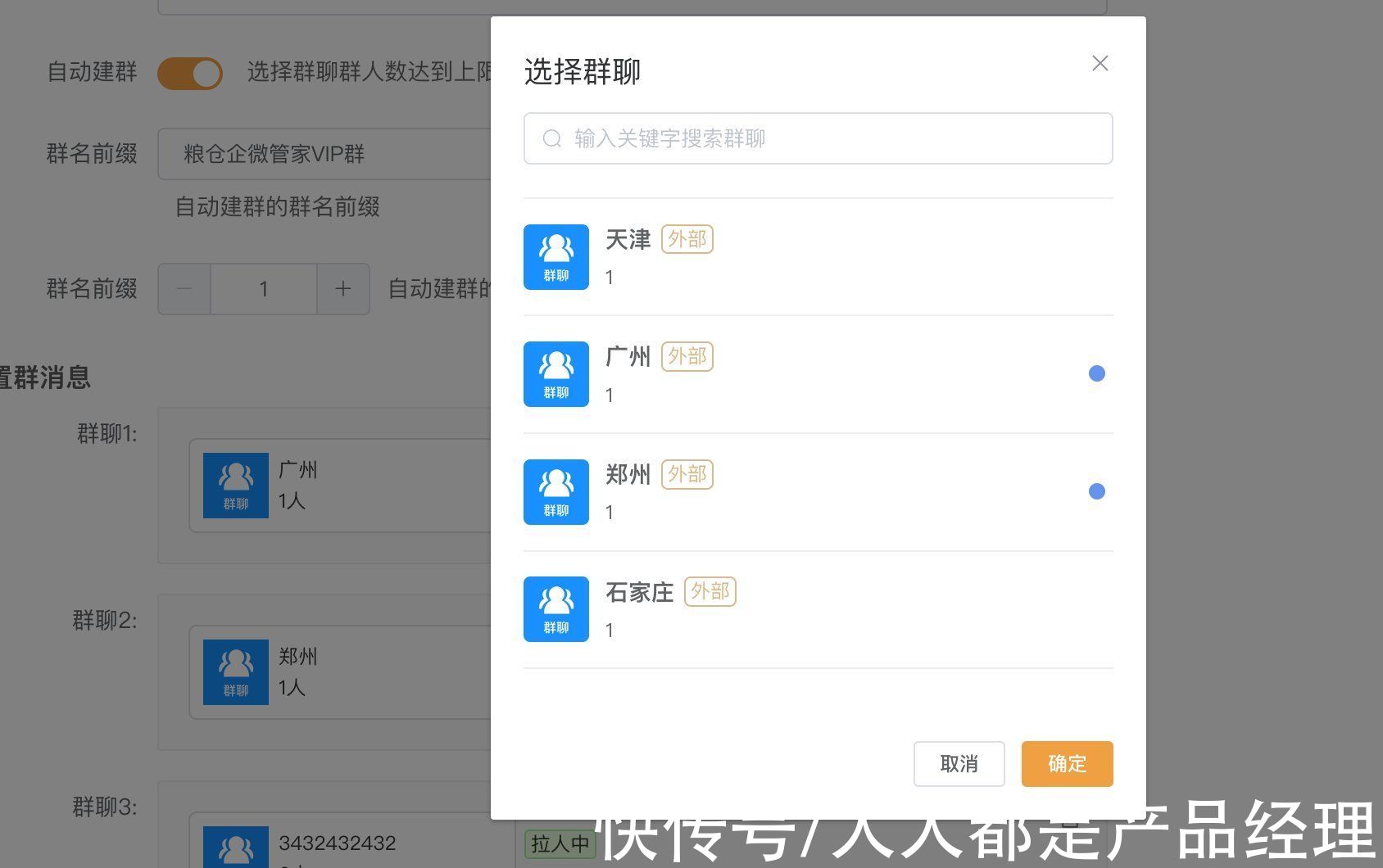This screenshot has width=1383, height=868.
Task: Cancel with the 取消 button
Action: 959,764
